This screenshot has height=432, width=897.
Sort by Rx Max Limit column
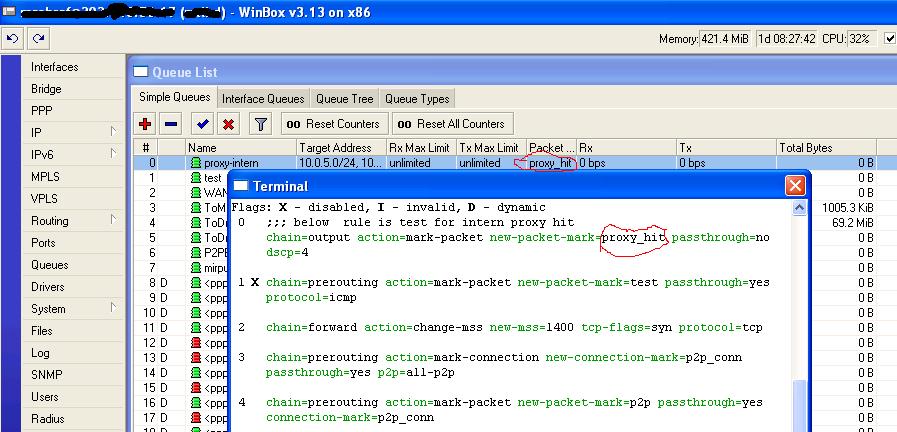tap(421, 148)
